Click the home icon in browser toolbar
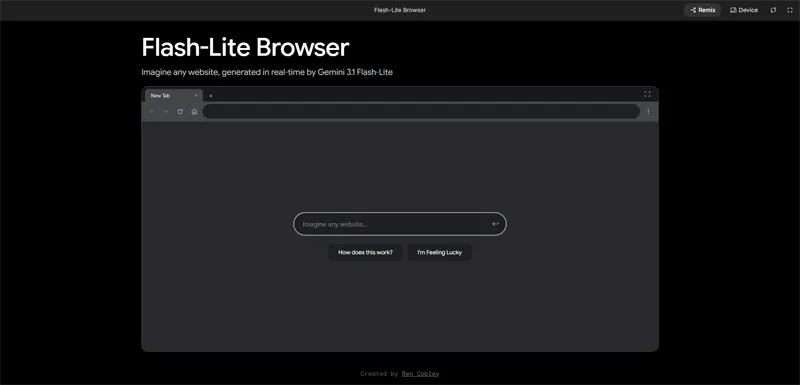Screen dimensions: 800x385 (194, 112)
